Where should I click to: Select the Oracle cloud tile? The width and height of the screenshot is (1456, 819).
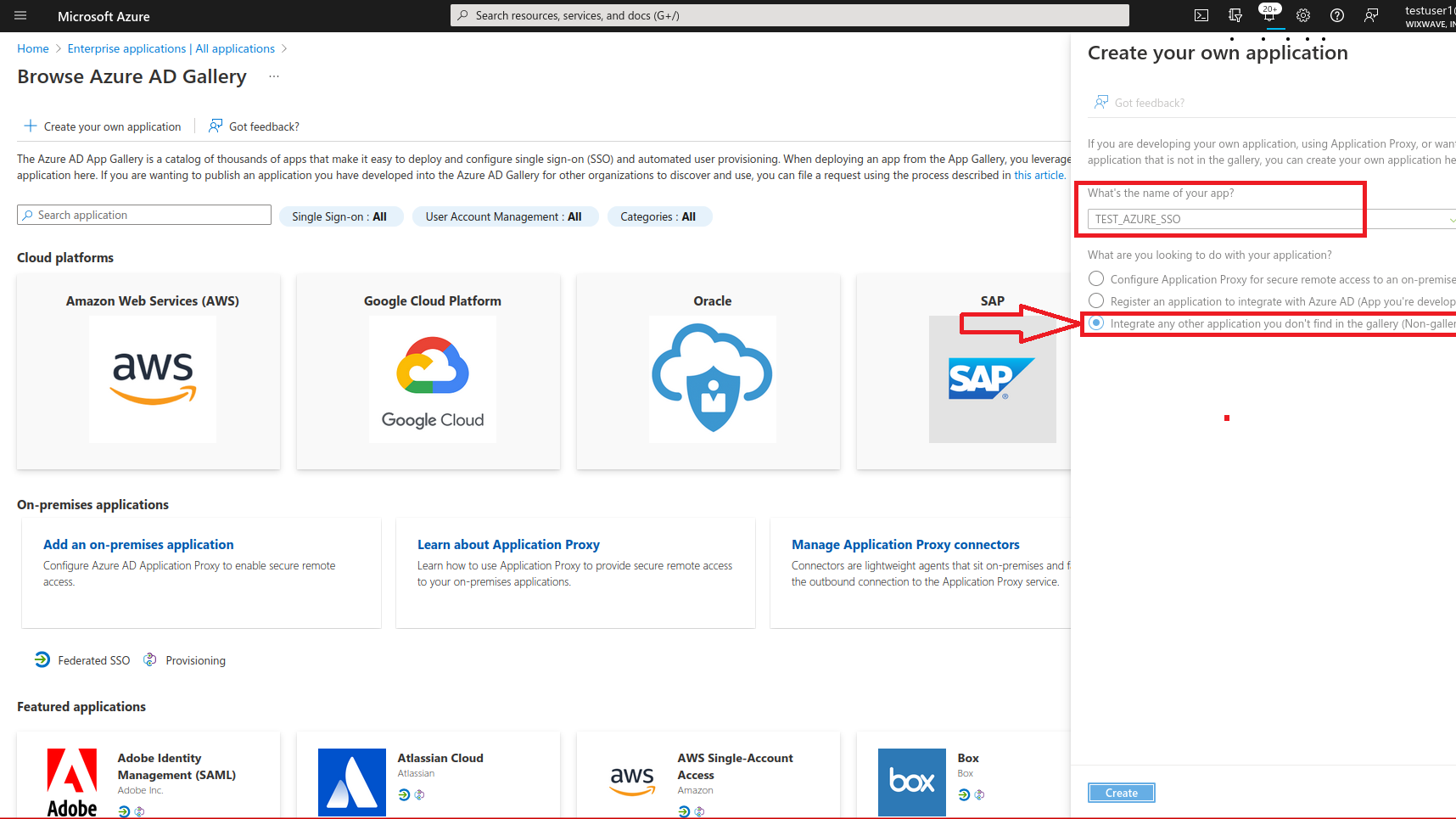coord(708,372)
